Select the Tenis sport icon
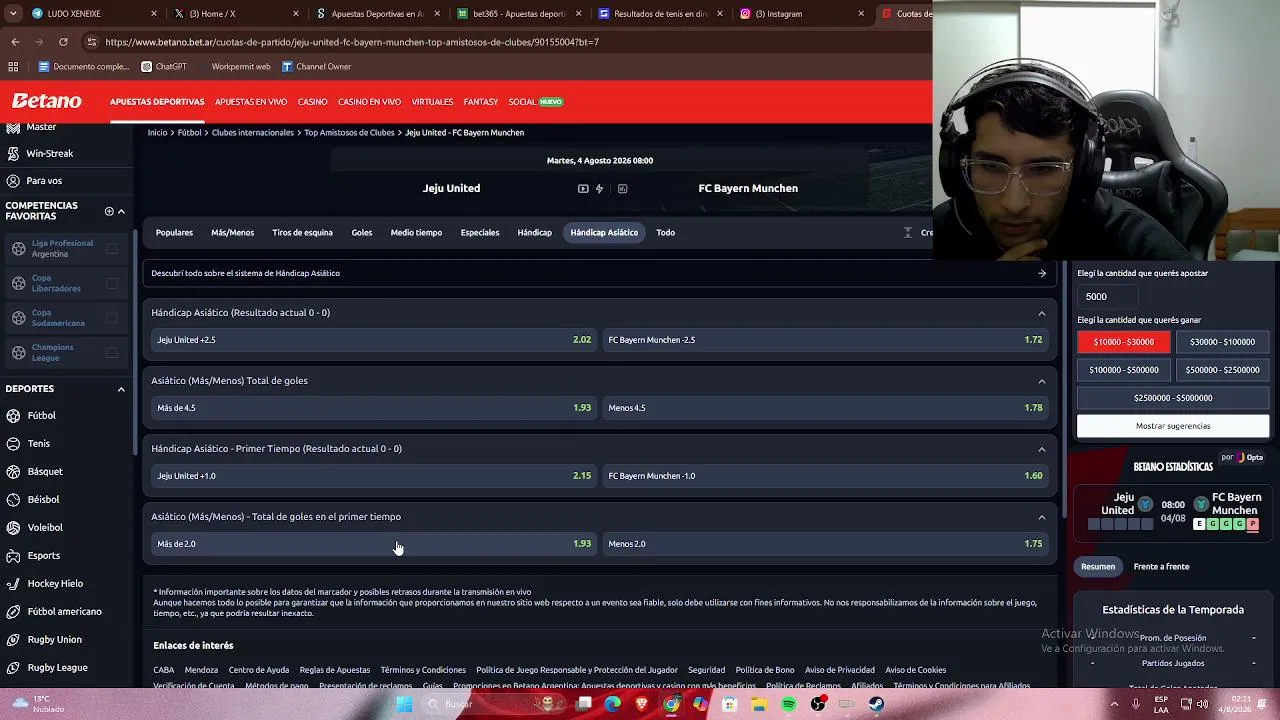The image size is (1280, 720). coord(13,443)
